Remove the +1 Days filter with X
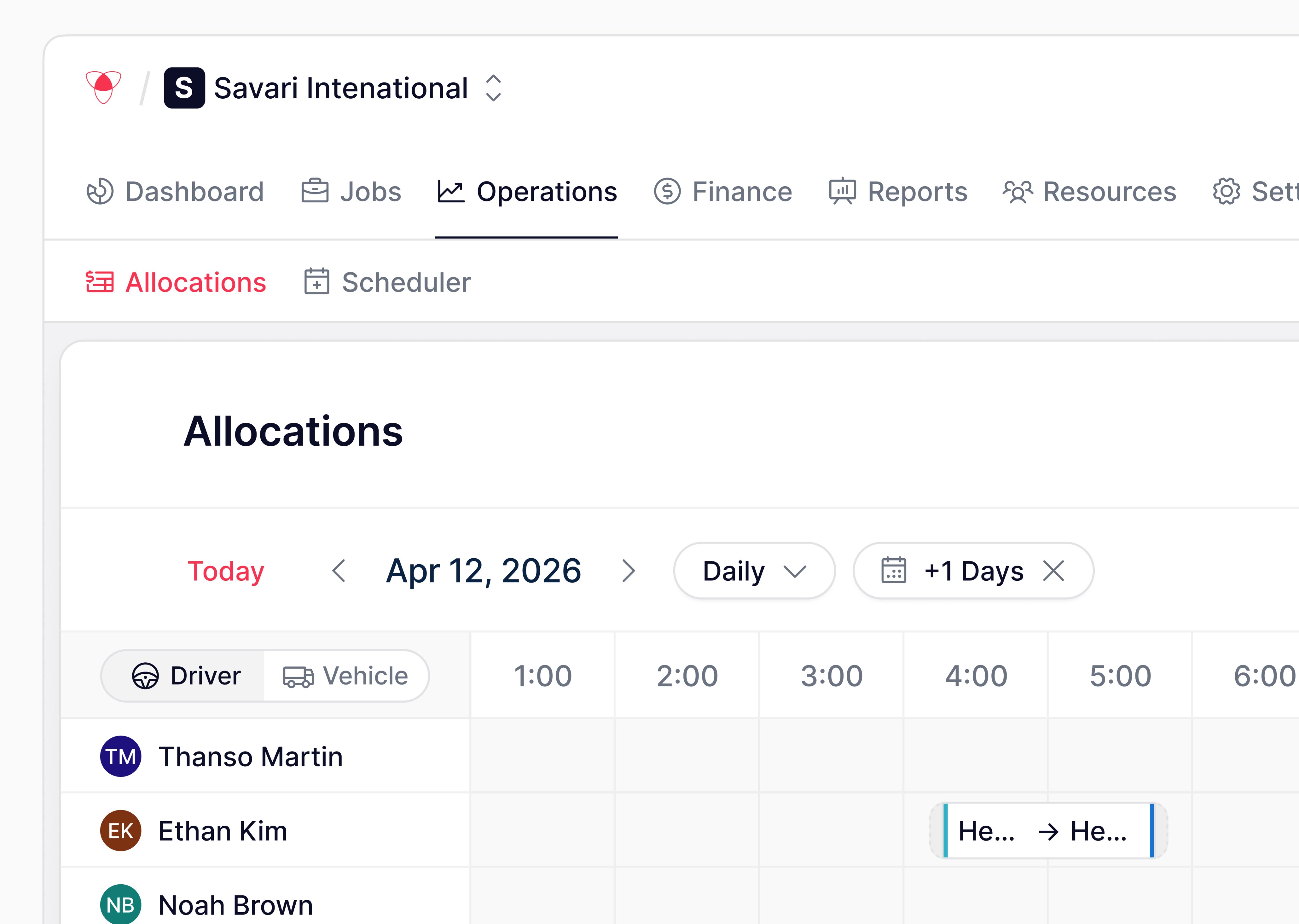The height and width of the screenshot is (924, 1299). coord(1053,571)
